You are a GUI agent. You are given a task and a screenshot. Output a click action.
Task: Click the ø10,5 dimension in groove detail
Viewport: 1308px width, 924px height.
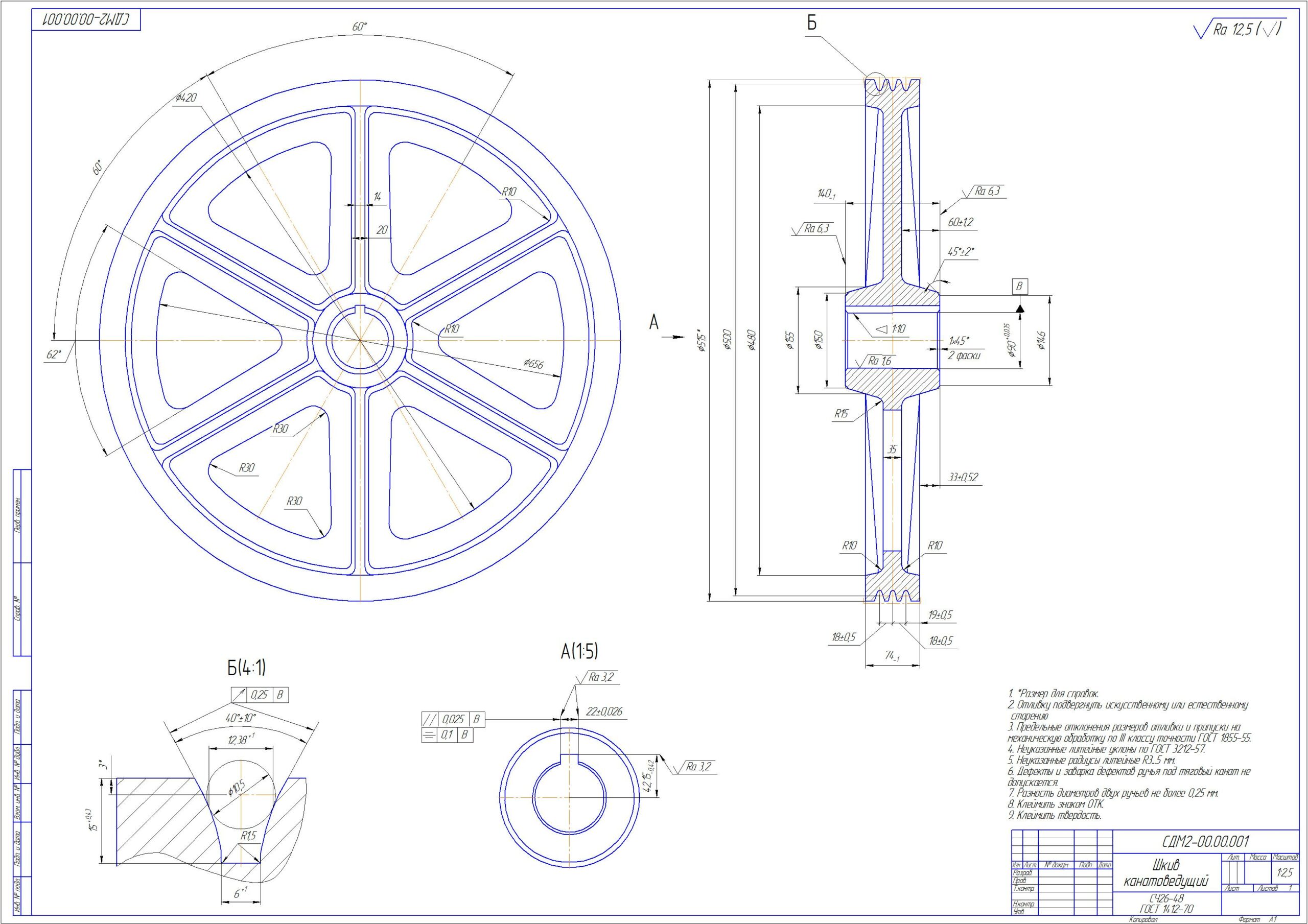(x=236, y=788)
